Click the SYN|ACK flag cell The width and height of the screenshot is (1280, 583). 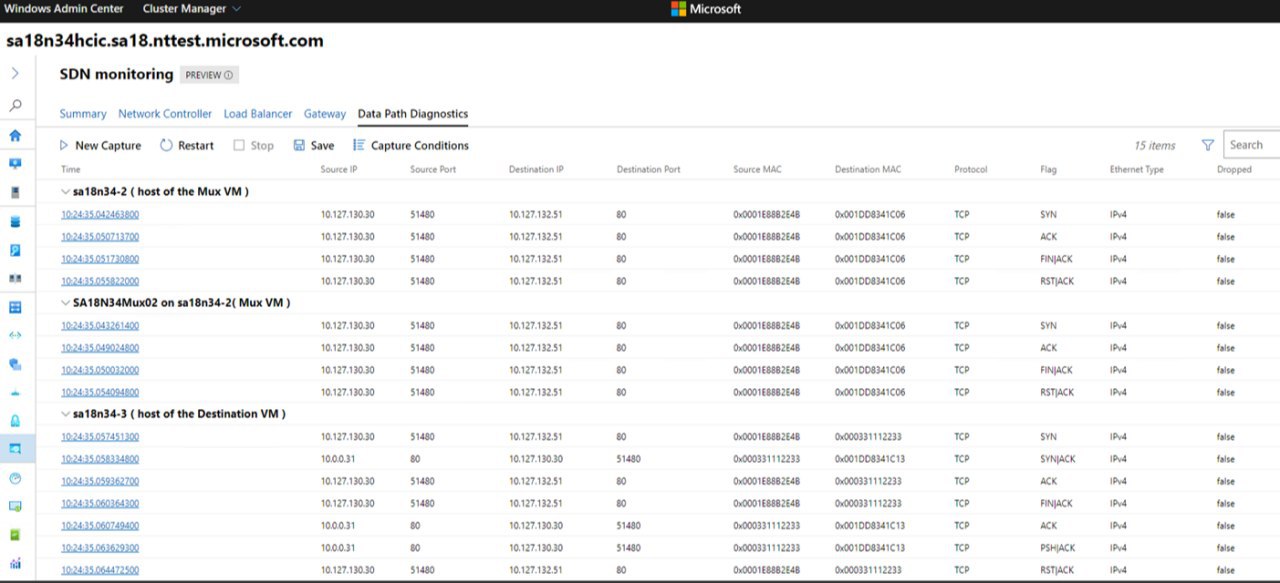[x=1058, y=459]
